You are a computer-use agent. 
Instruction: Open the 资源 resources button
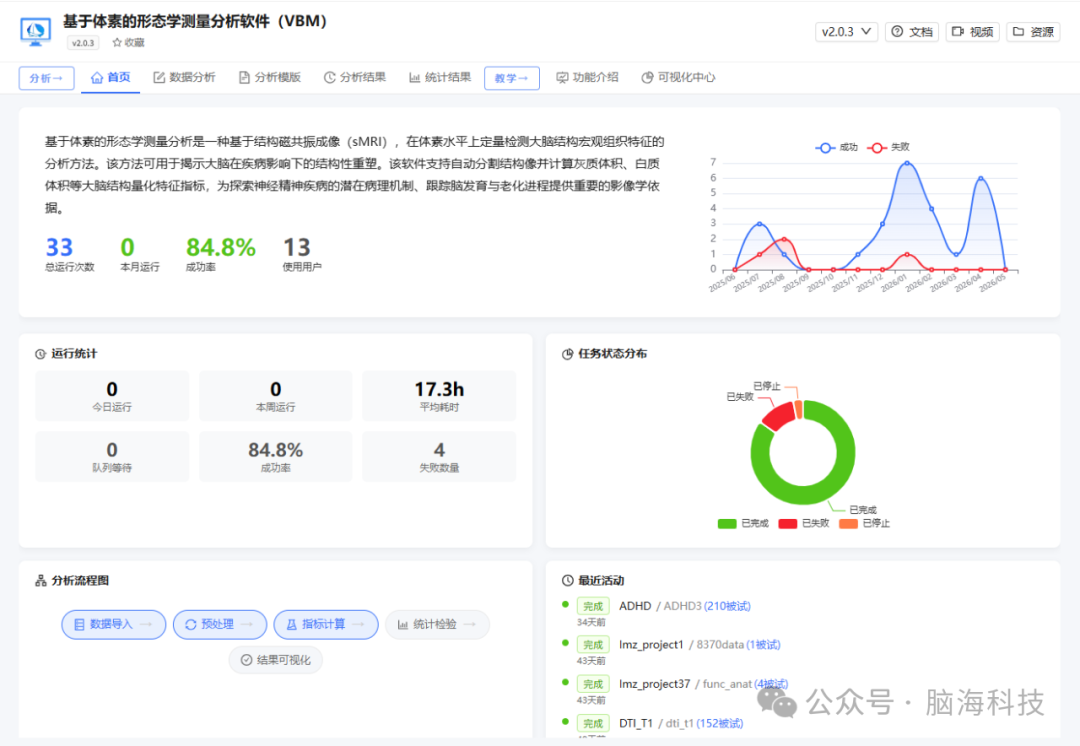tap(1033, 32)
